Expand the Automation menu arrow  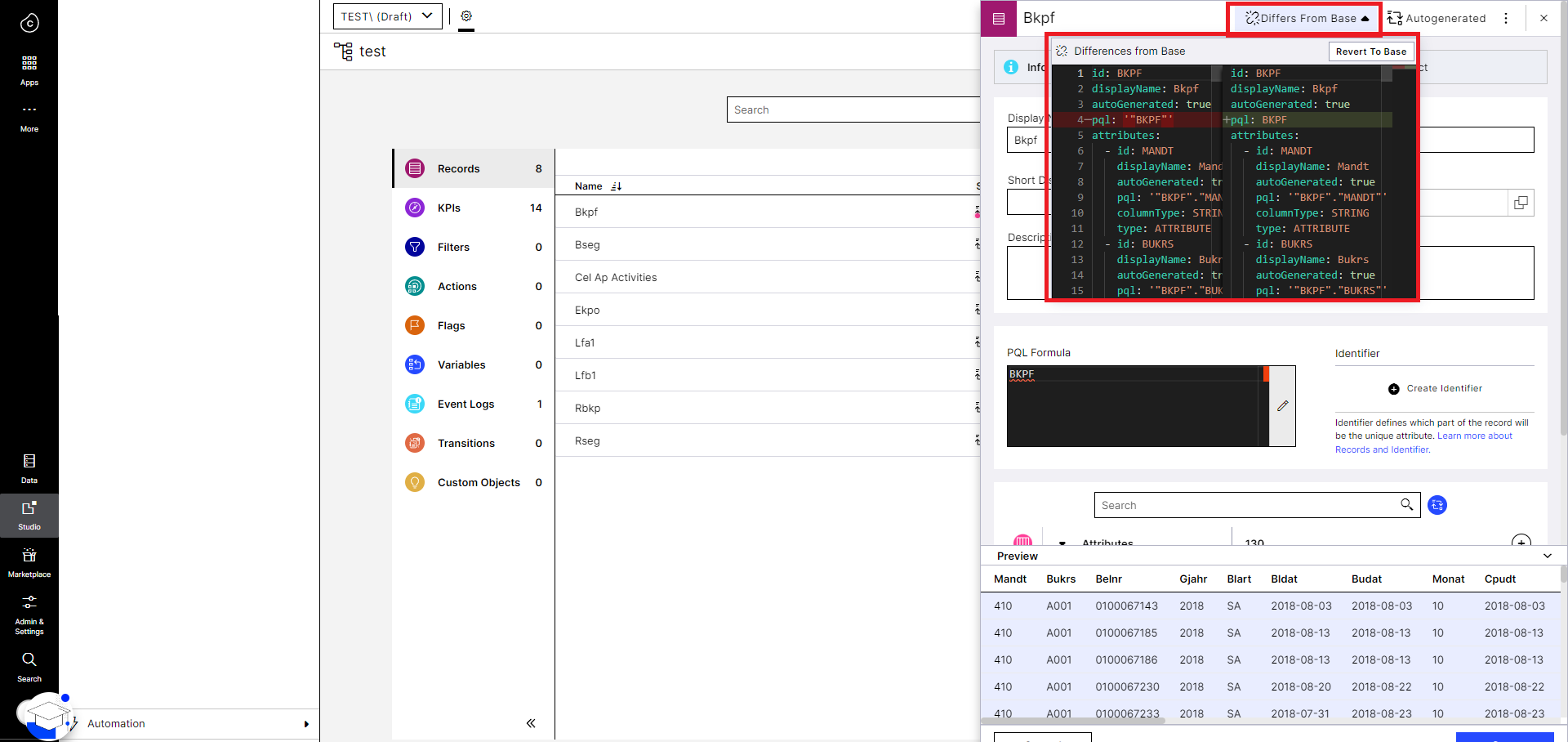pyautogui.click(x=306, y=724)
